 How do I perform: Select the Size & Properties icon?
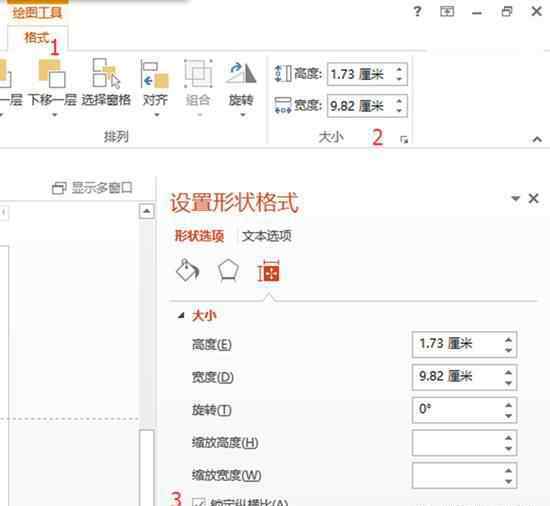pyautogui.click(x=268, y=272)
